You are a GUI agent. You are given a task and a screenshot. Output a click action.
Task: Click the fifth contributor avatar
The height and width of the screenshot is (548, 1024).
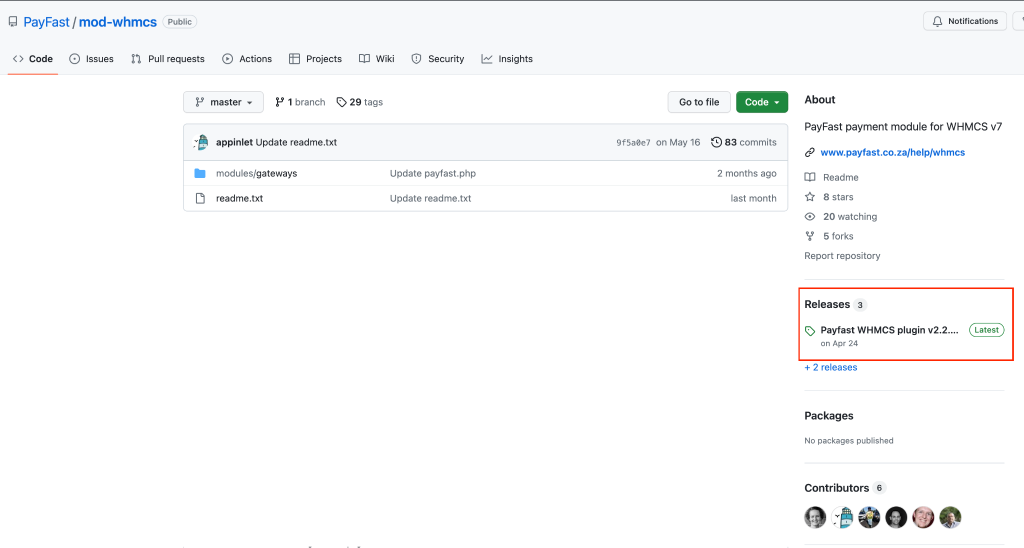[923, 517]
